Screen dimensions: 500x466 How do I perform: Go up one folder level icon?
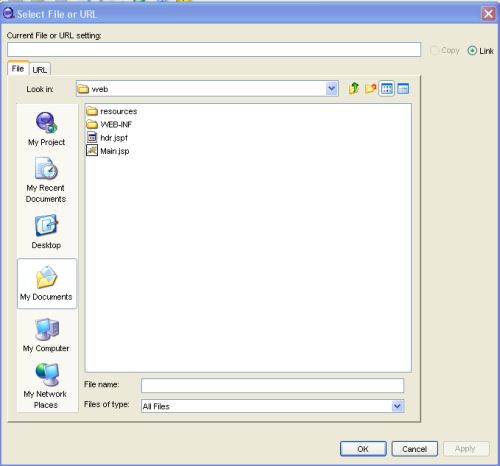[354, 89]
